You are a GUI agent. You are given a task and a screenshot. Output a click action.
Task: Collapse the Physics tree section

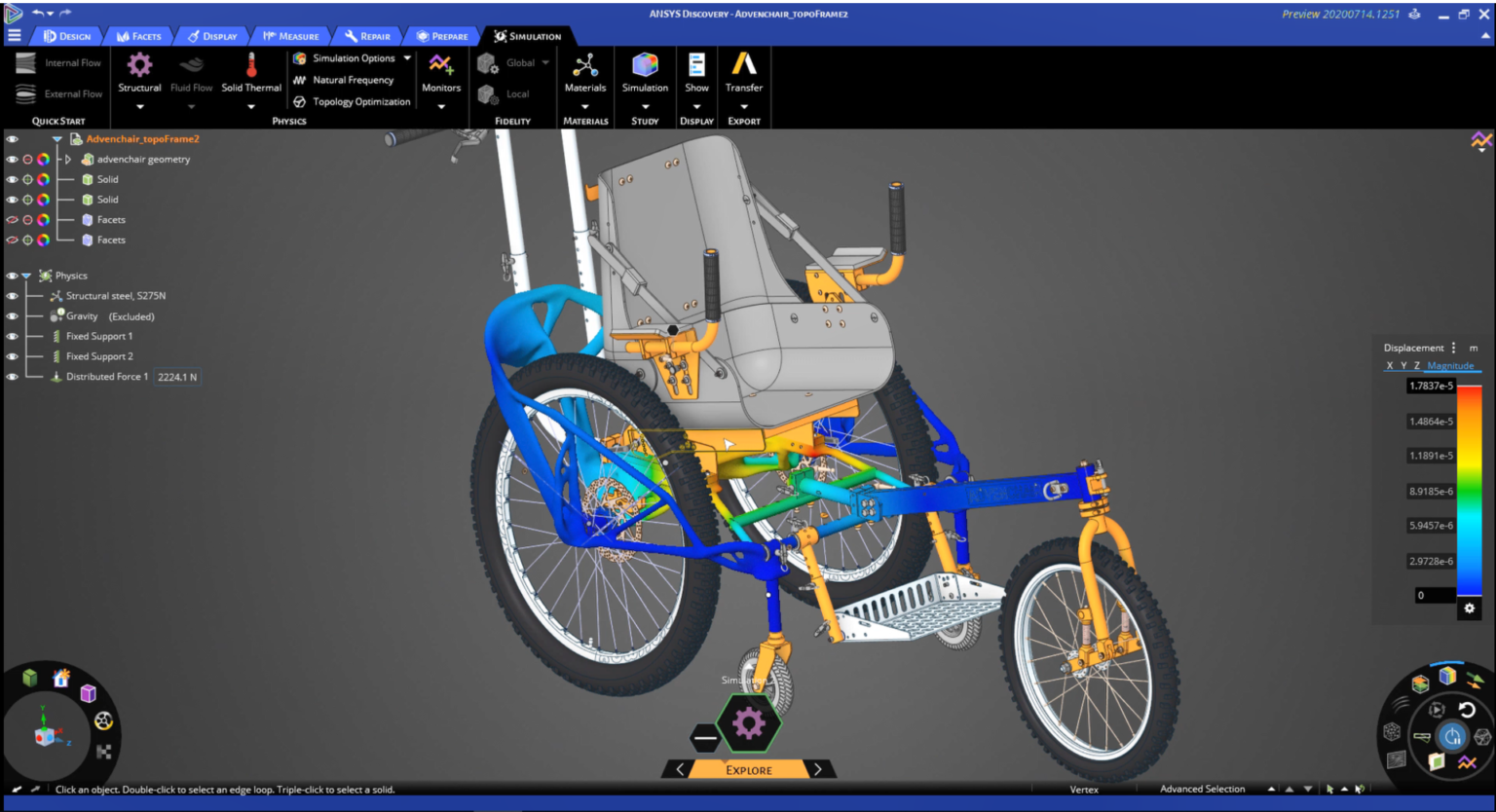pos(26,277)
